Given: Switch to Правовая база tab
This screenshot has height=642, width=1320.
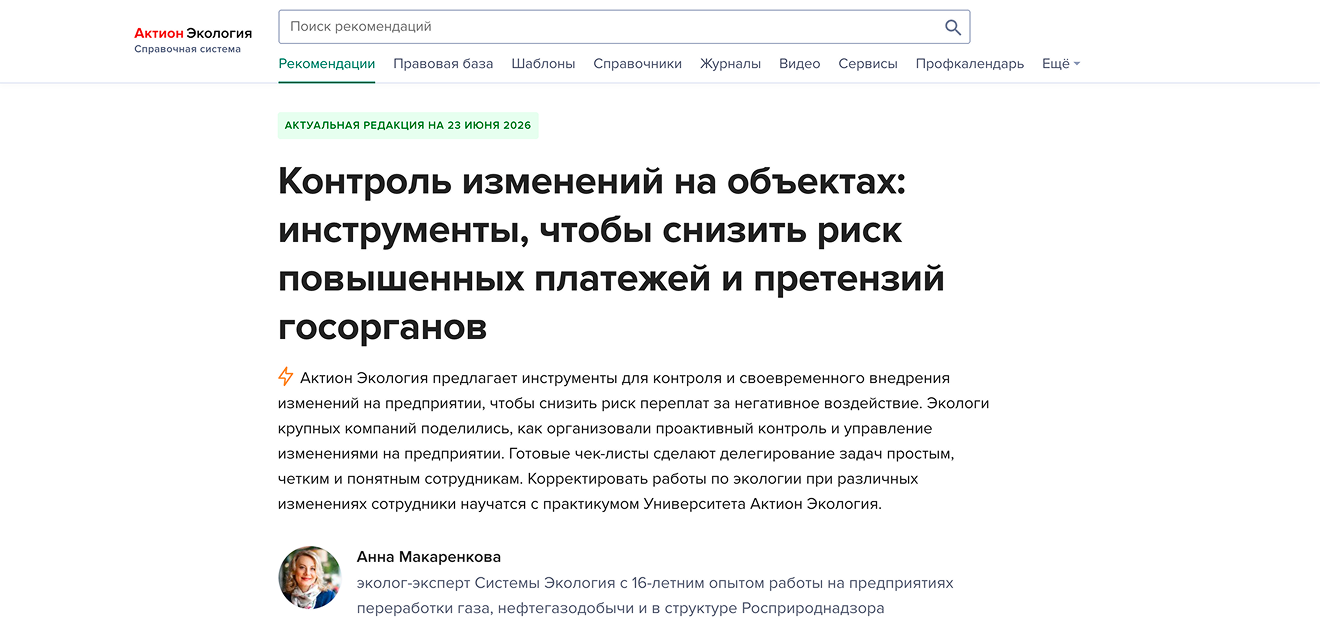Looking at the screenshot, I should (443, 64).
